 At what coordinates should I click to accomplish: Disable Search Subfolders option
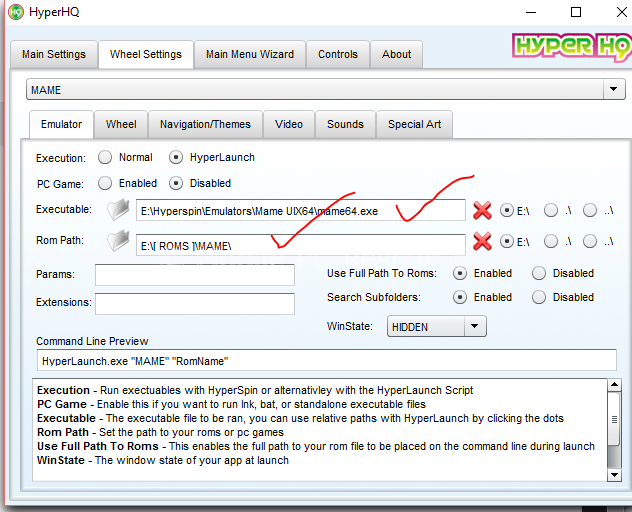click(539, 297)
